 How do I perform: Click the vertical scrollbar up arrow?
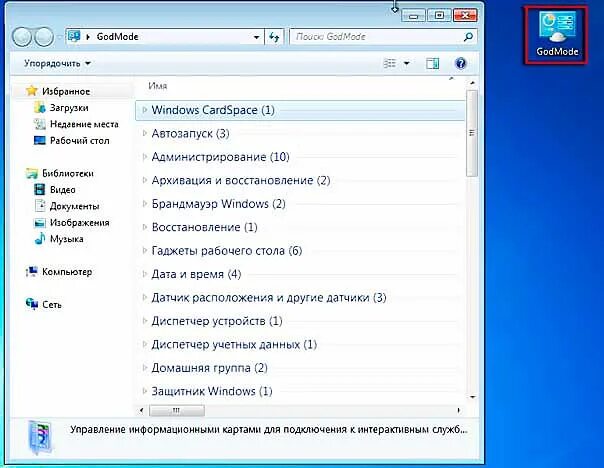pos(472,83)
